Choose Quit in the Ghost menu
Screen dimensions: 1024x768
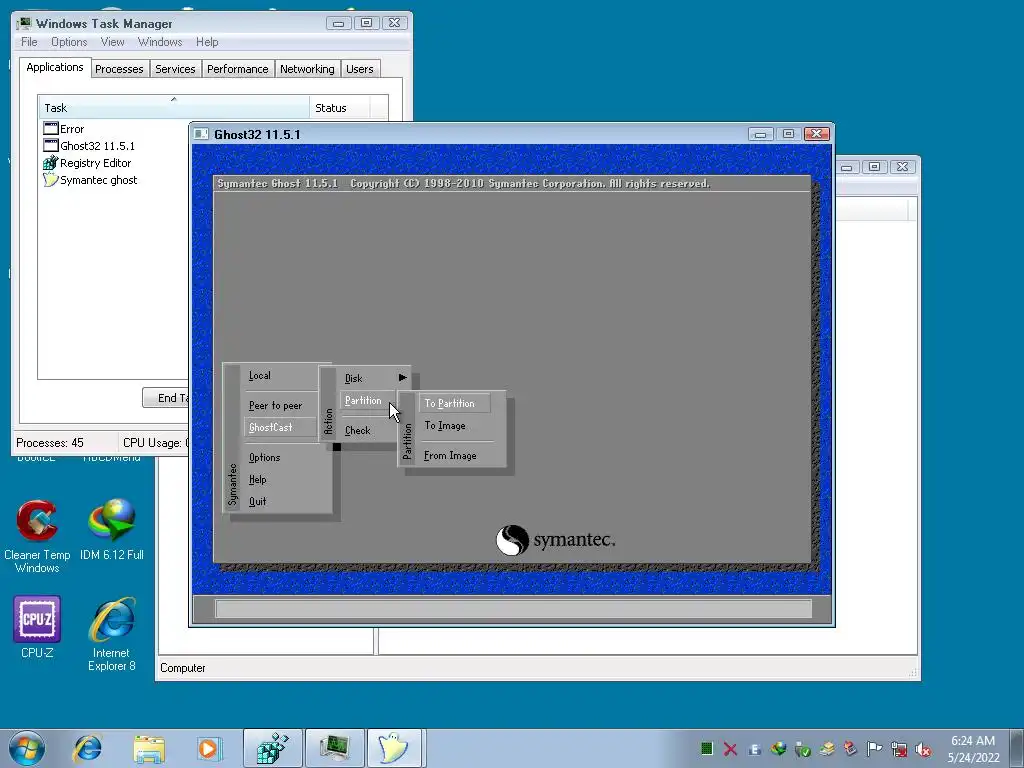(257, 502)
